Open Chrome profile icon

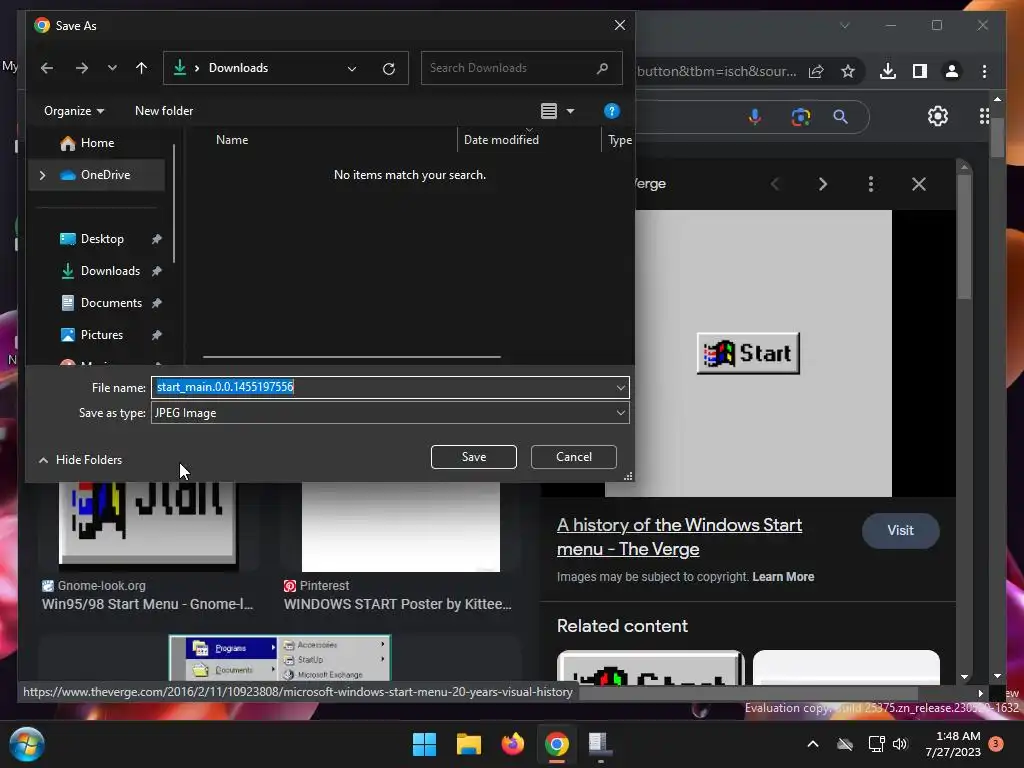[952, 71]
